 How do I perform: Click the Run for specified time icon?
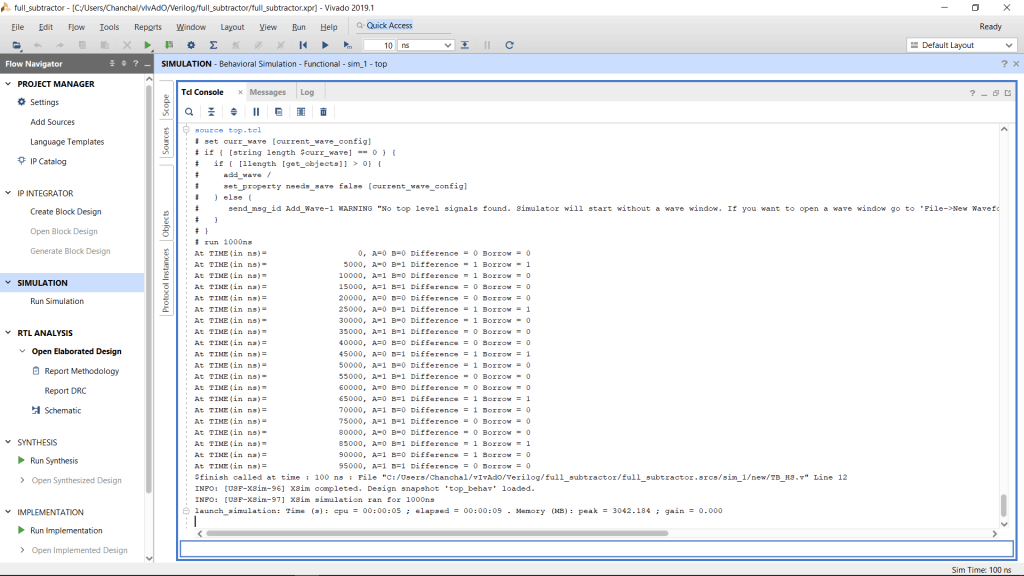click(x=347, y=45)
